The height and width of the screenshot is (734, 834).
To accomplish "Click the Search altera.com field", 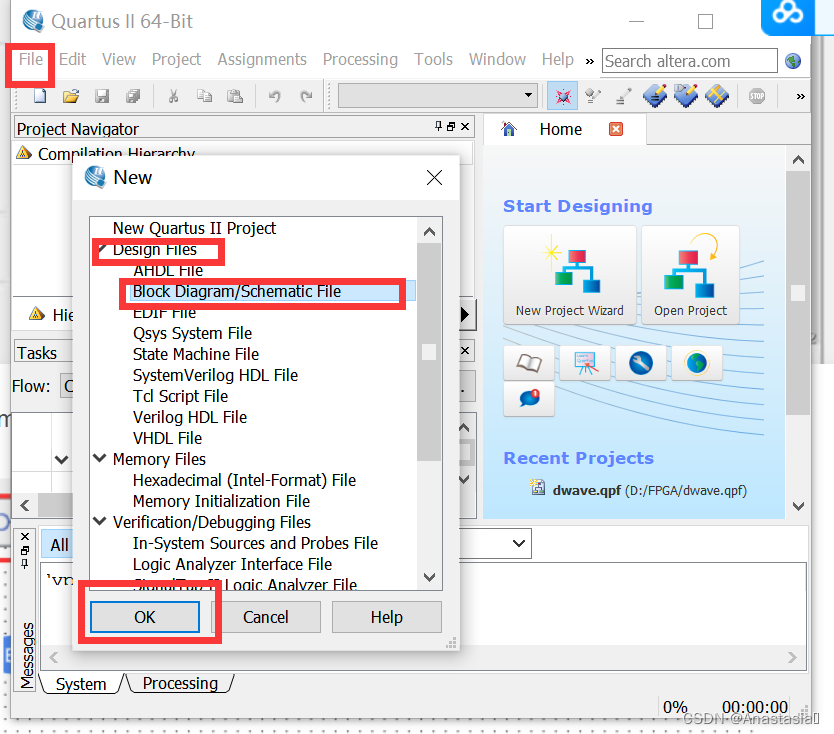I will coord(690,61).
